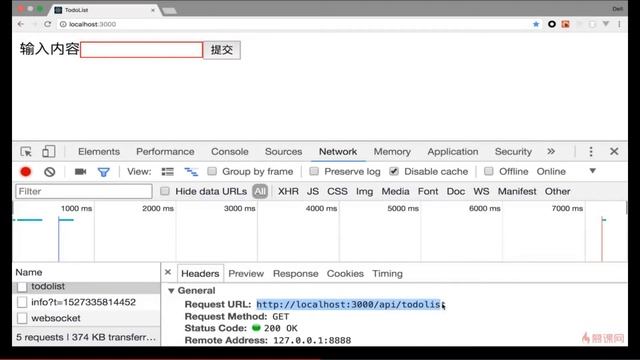Filter requests by Other

coord(558,191)
